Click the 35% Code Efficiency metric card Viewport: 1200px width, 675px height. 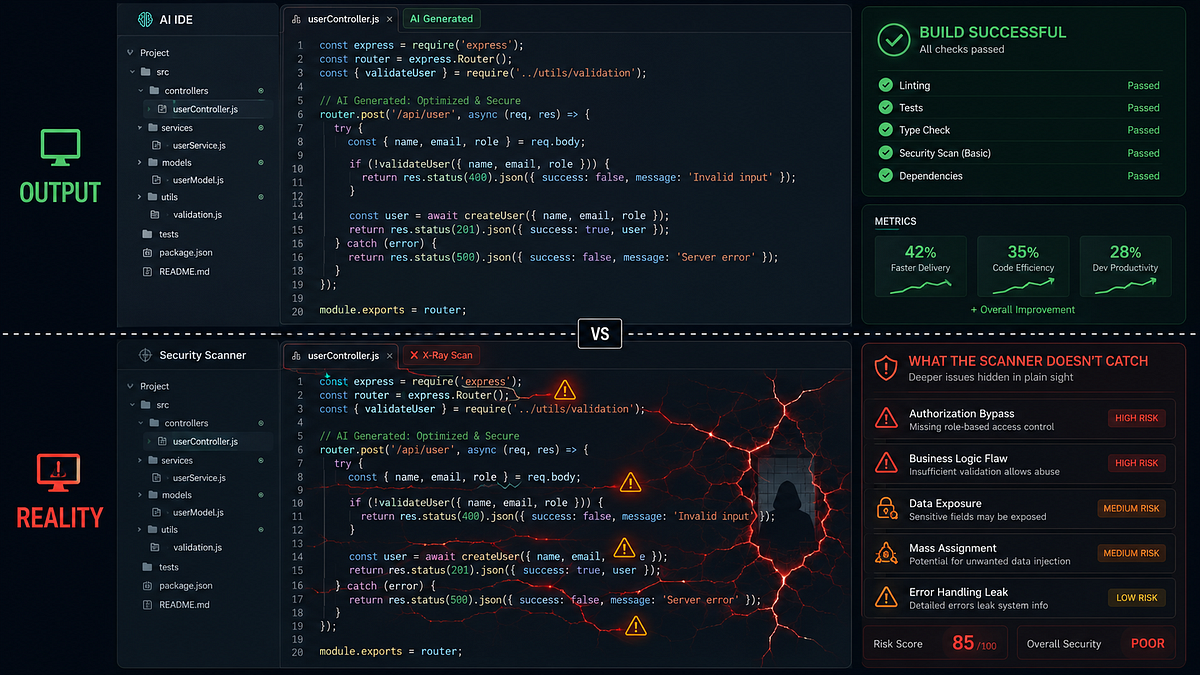pyautogui.click(x=1023, y=267)
